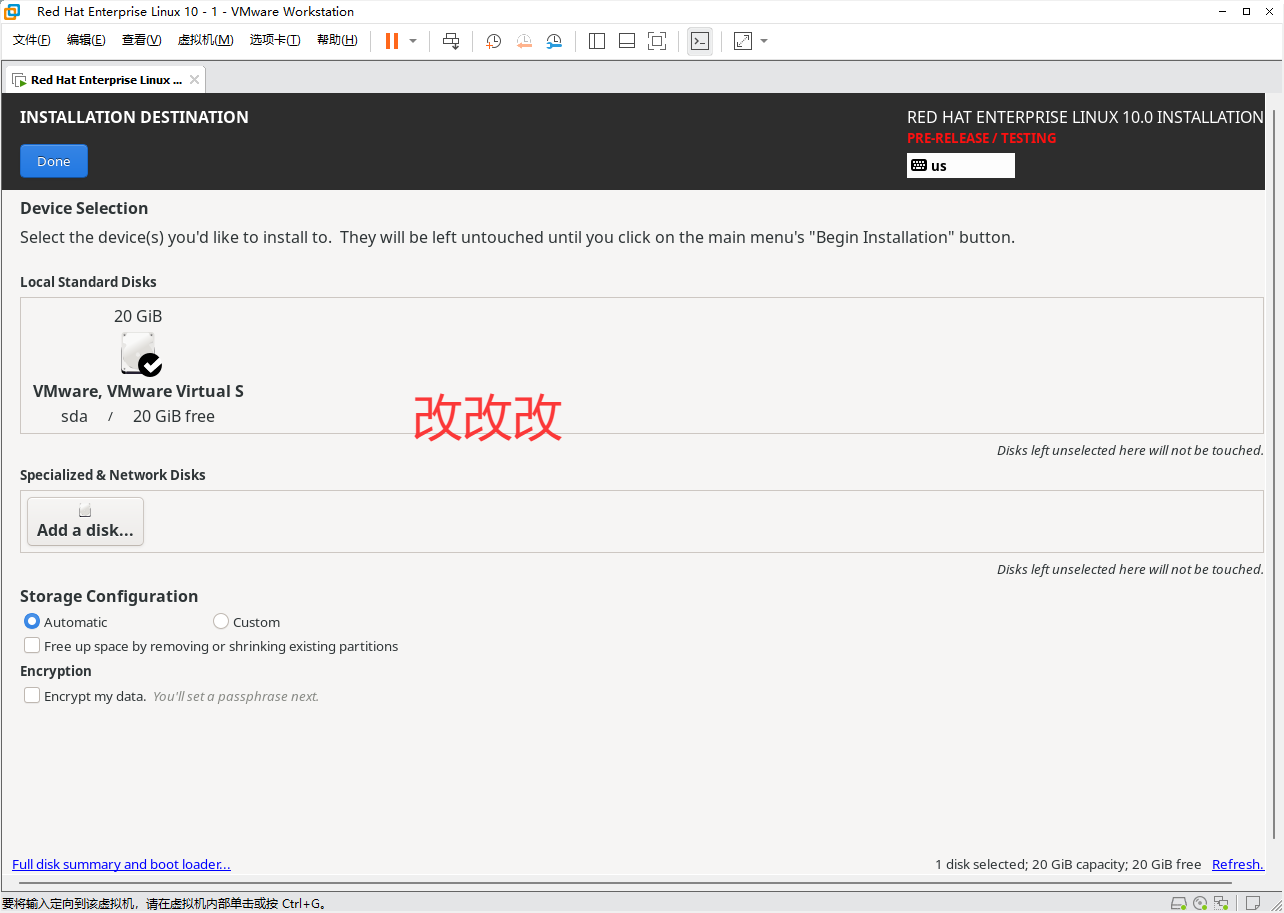Open the 虚拟机(M) menu
Viewport: 1284px width, 913px height.
tap(205, 40)
